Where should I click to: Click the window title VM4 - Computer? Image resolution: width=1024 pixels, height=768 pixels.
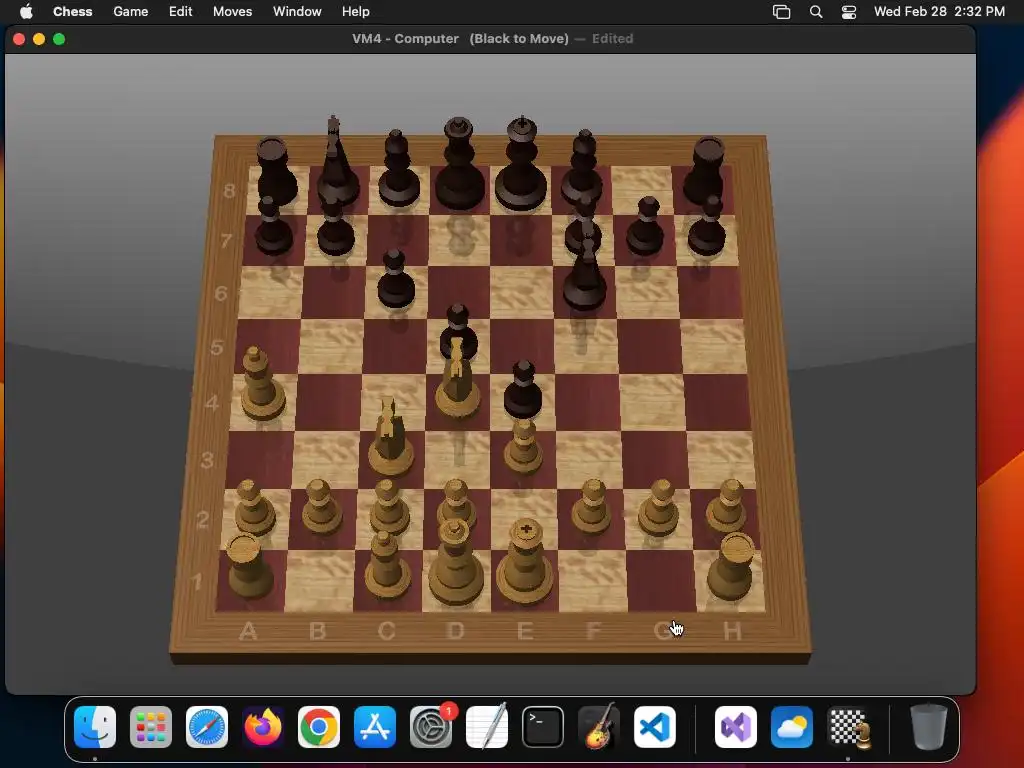point(405,39)
